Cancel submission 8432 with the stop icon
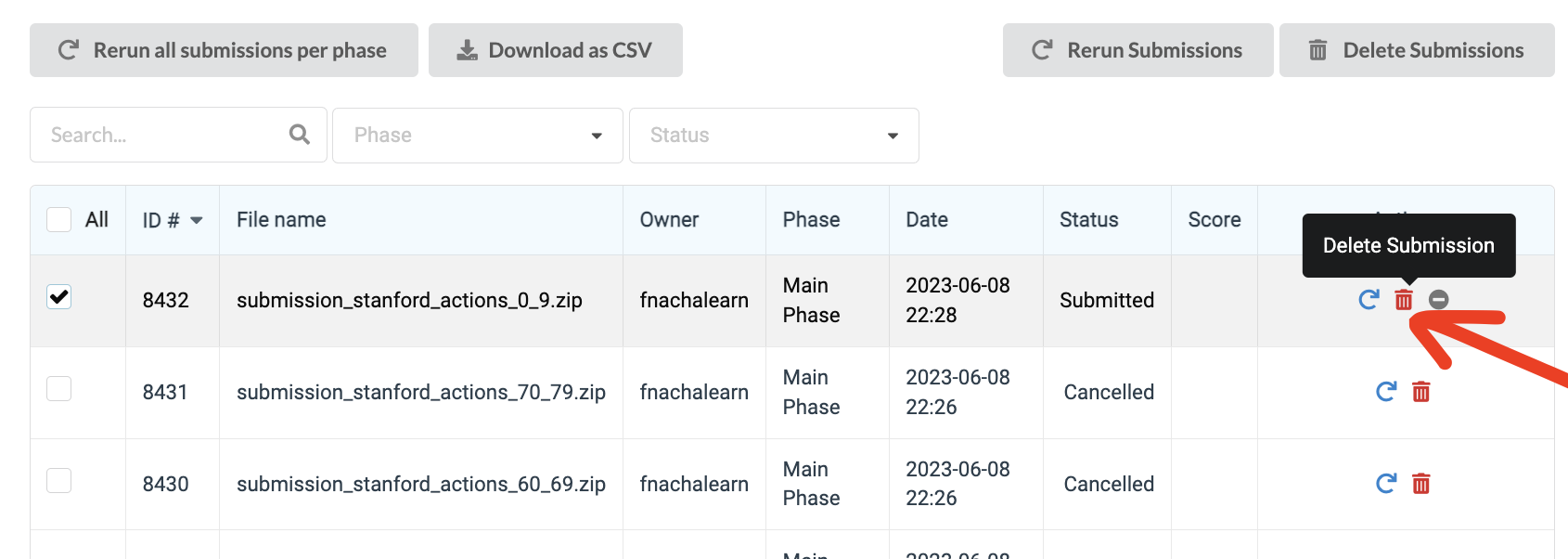1568x559 pixels. [x=1439, y=300]
